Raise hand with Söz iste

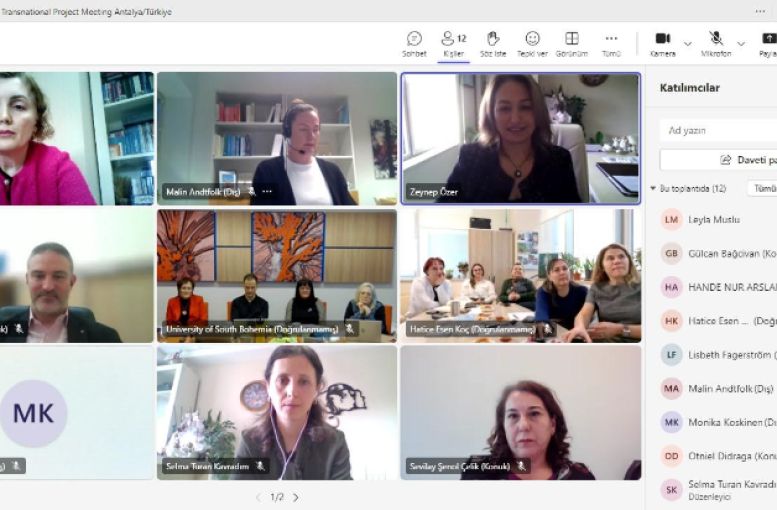(x=493, y=45)
